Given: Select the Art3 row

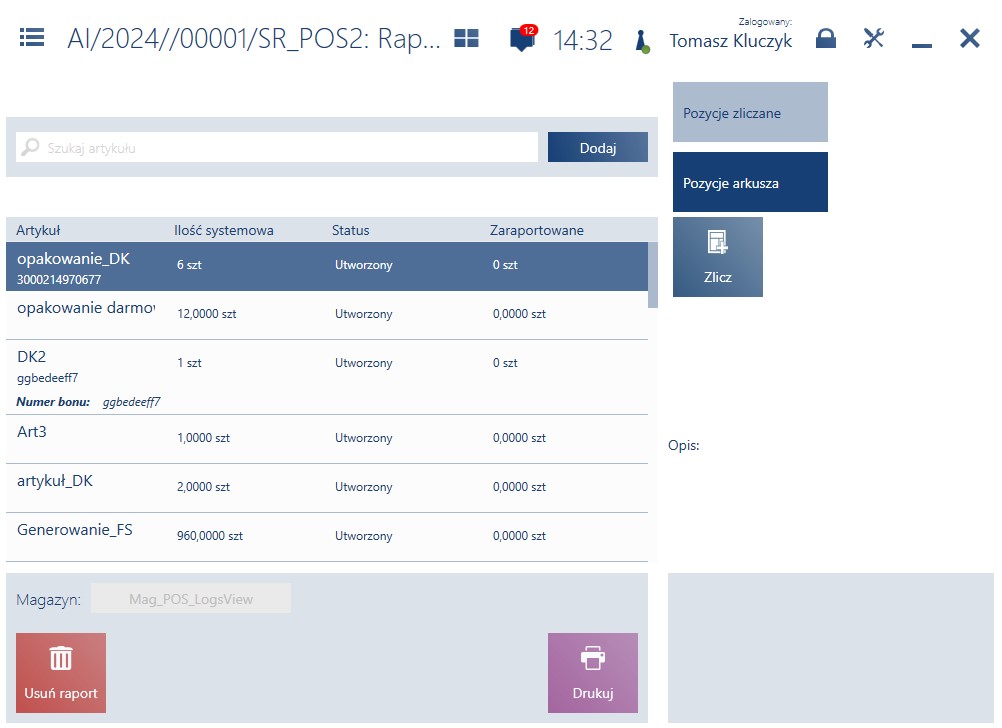Looking at the screenshot, I should [x=327, y=439].
